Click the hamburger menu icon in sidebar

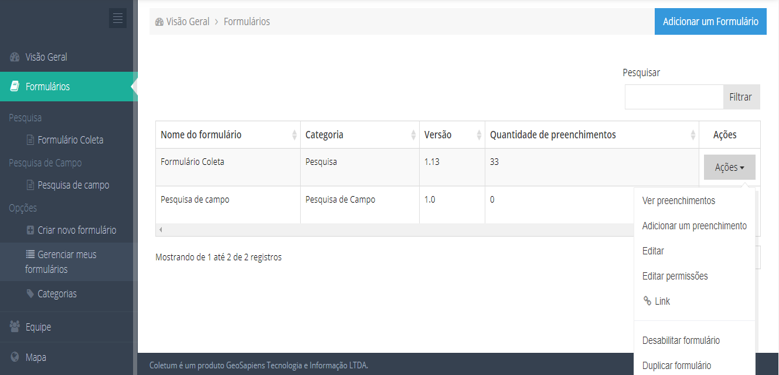[118, 18]
